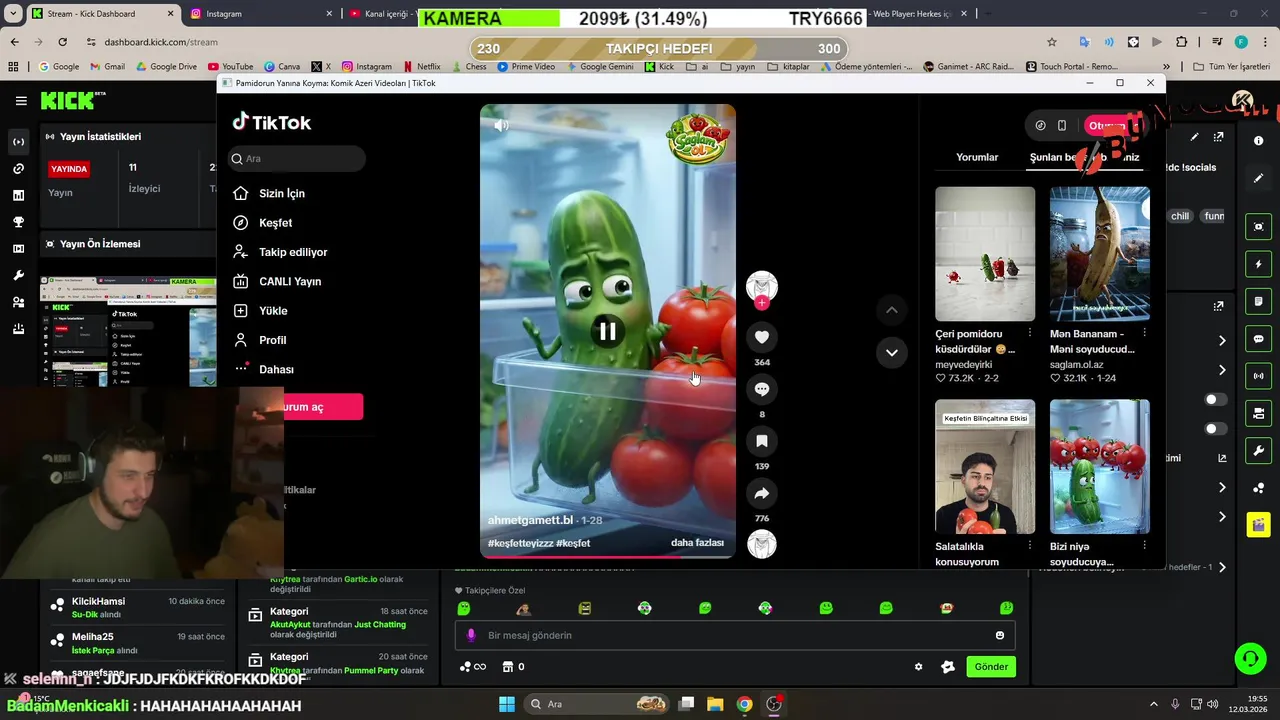Open Google Chrome from the taskbar

744,704
